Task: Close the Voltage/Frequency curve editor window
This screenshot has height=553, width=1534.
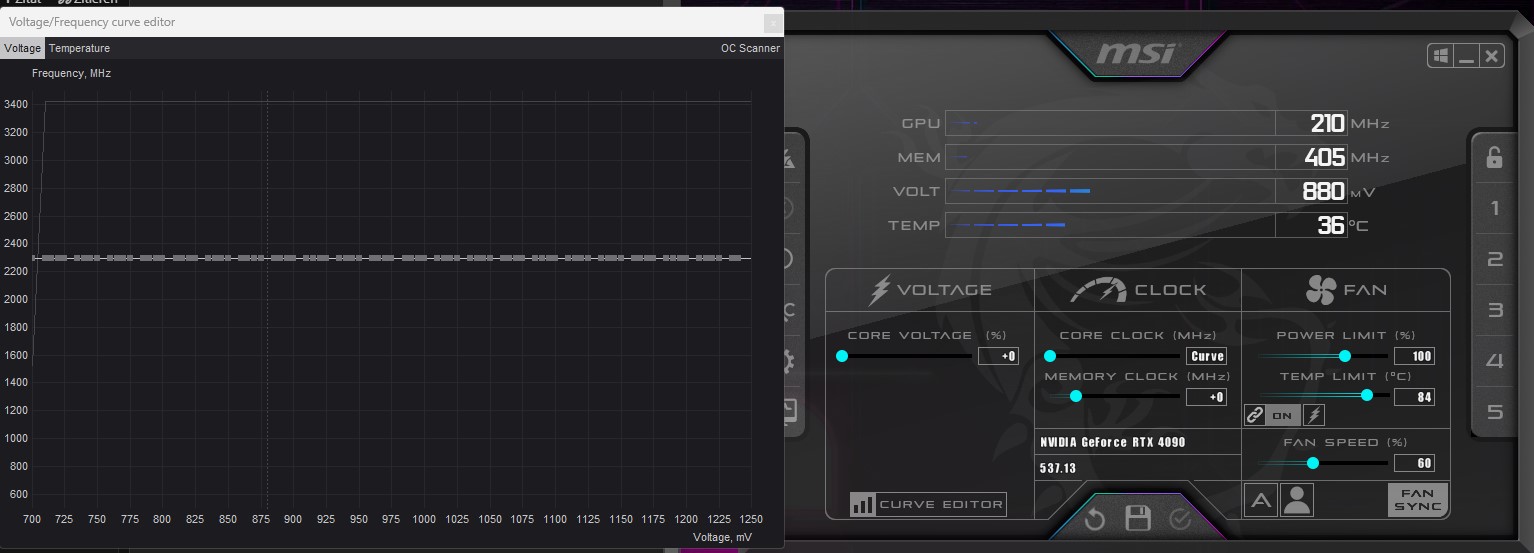Action: pos(772,22)
